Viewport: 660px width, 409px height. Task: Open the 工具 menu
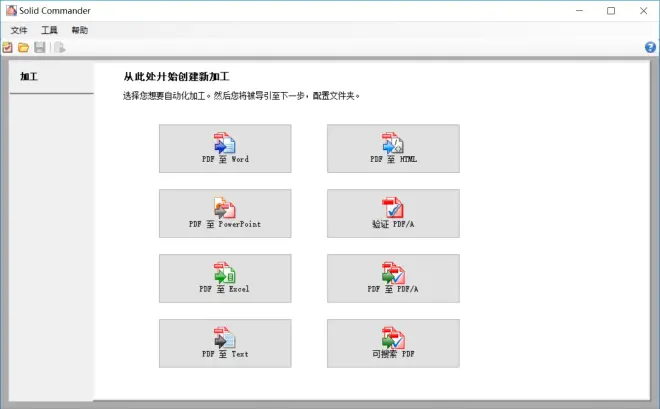point(49,30)
